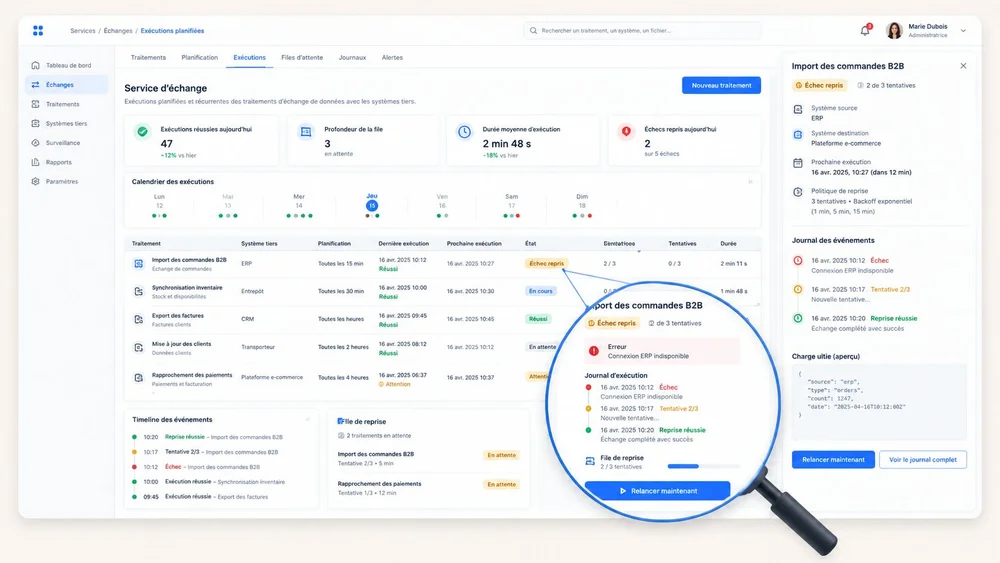Viewport: 1000px width, 563px height.
Task: Switch to the Traitements tab
Action: point(148,57)
